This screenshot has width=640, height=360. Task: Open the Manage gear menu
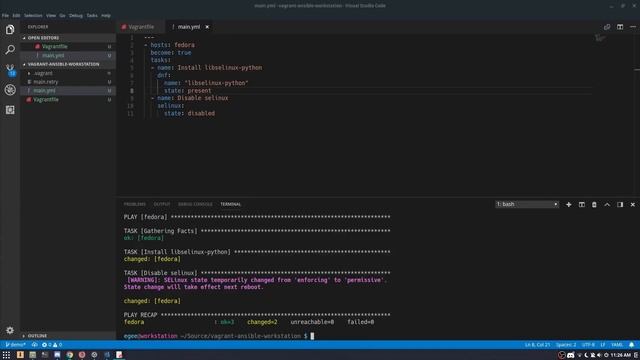[10, 330]
